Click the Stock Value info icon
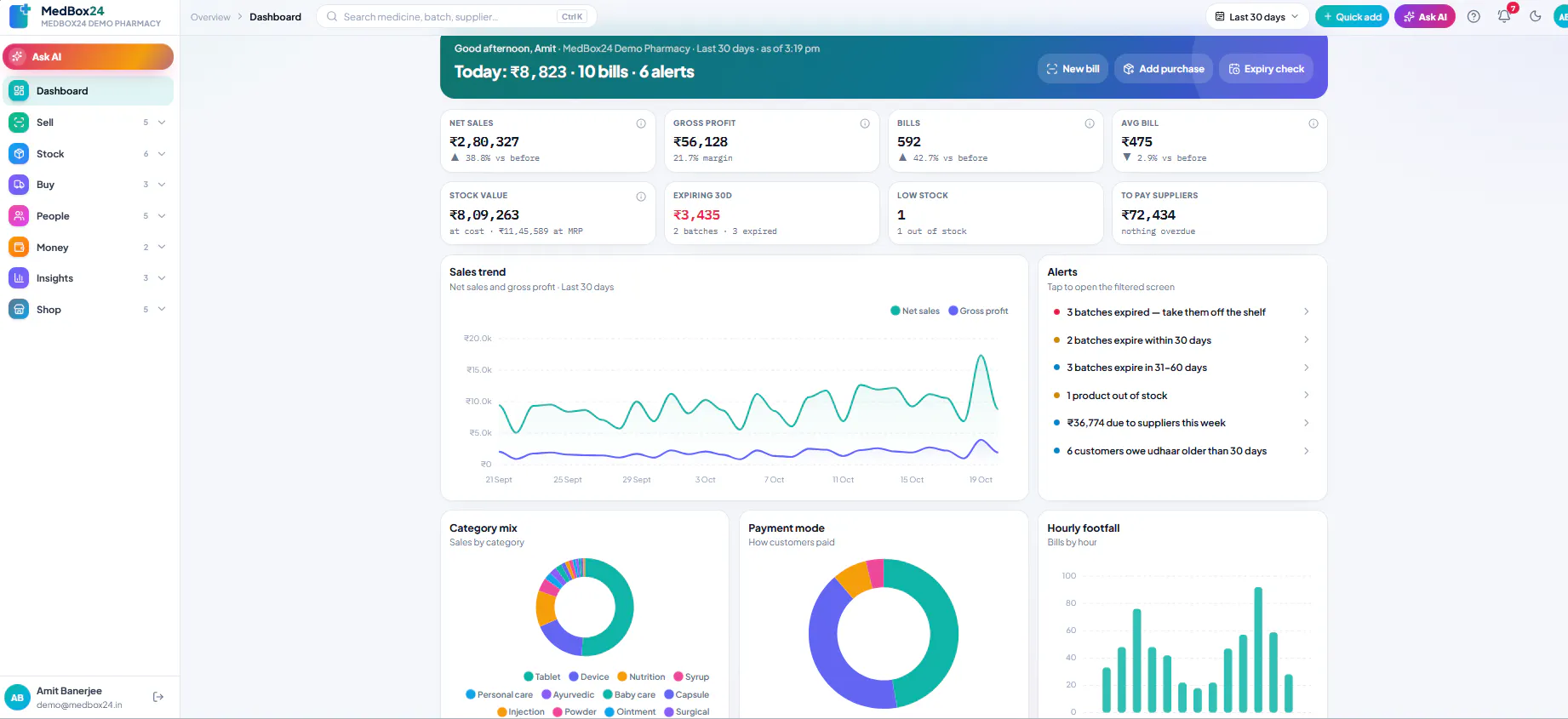Image resolution: width=1568 pixels, height=719 pixels. (641, 197)
